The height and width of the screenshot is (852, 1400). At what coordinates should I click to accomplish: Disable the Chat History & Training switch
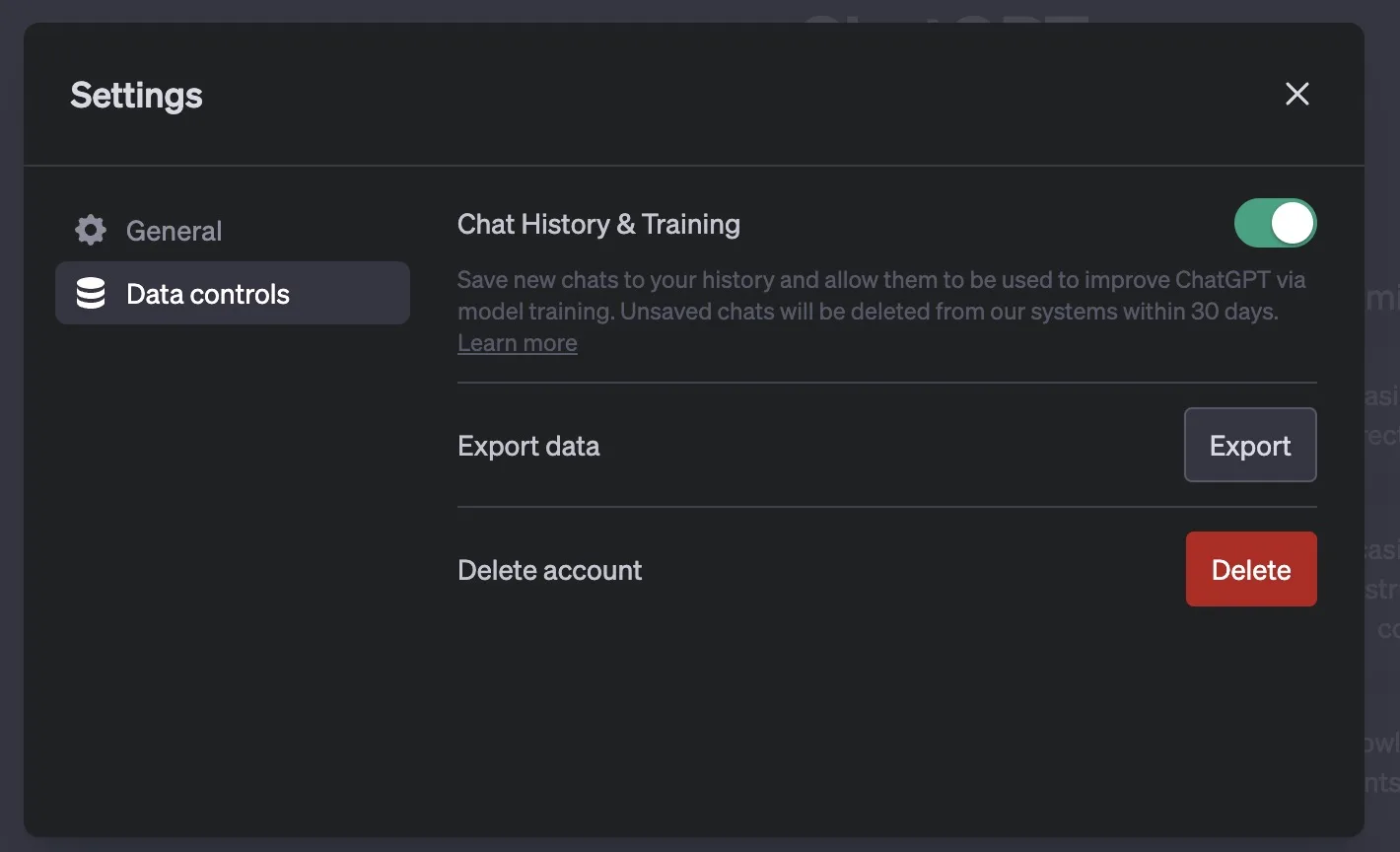1275,224
